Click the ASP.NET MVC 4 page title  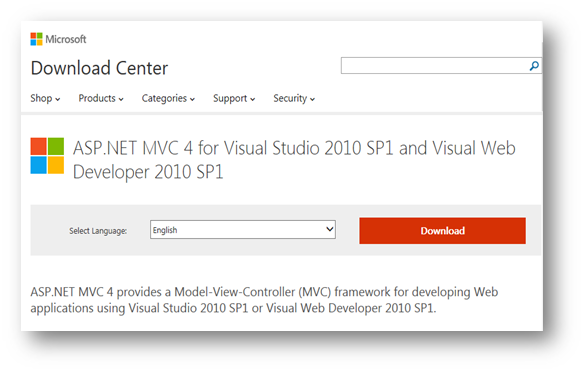pyautogui.click(x=294, y=160)
